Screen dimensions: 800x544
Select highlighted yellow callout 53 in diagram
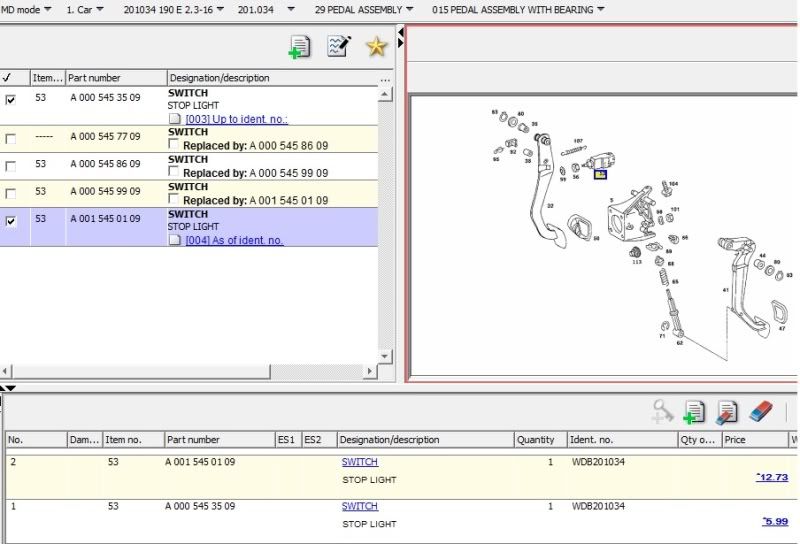600,175
